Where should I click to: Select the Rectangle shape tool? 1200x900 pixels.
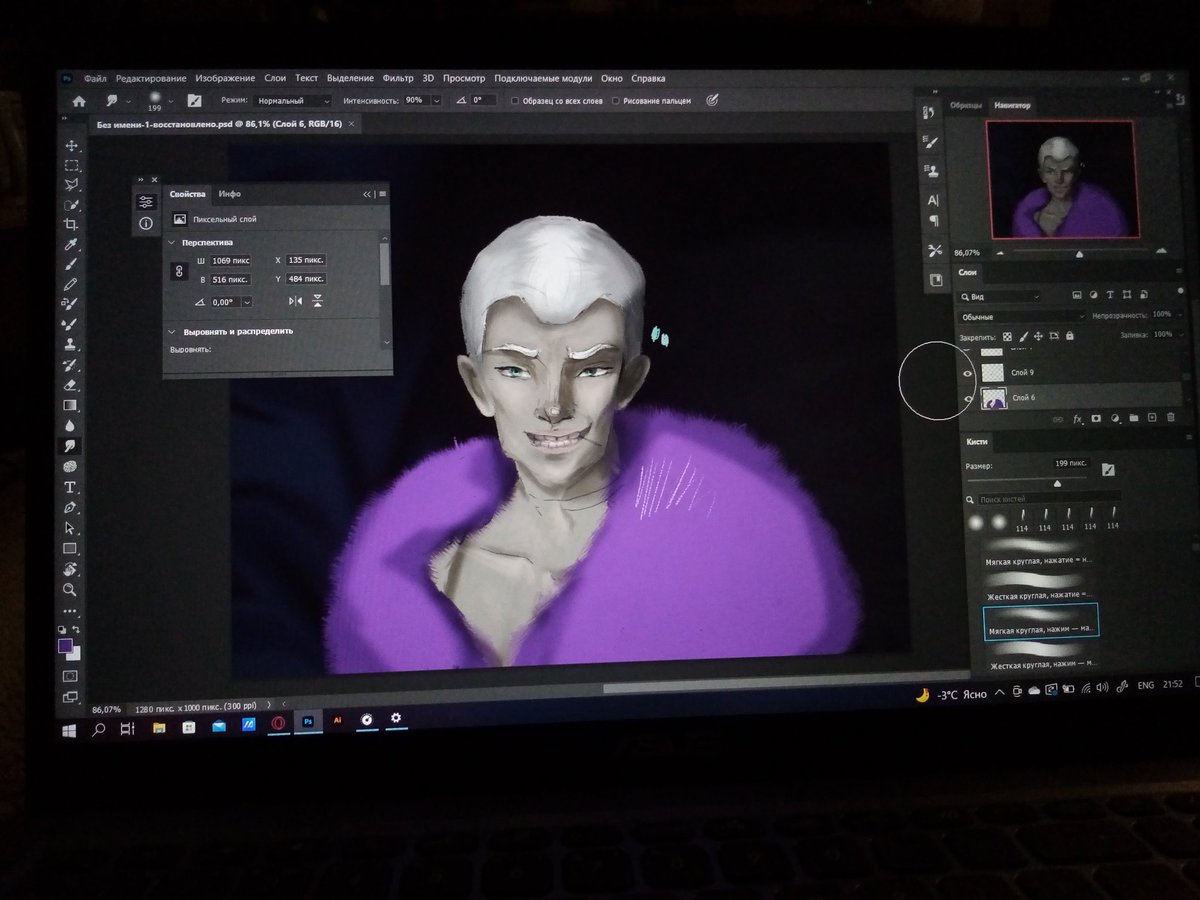71,548
